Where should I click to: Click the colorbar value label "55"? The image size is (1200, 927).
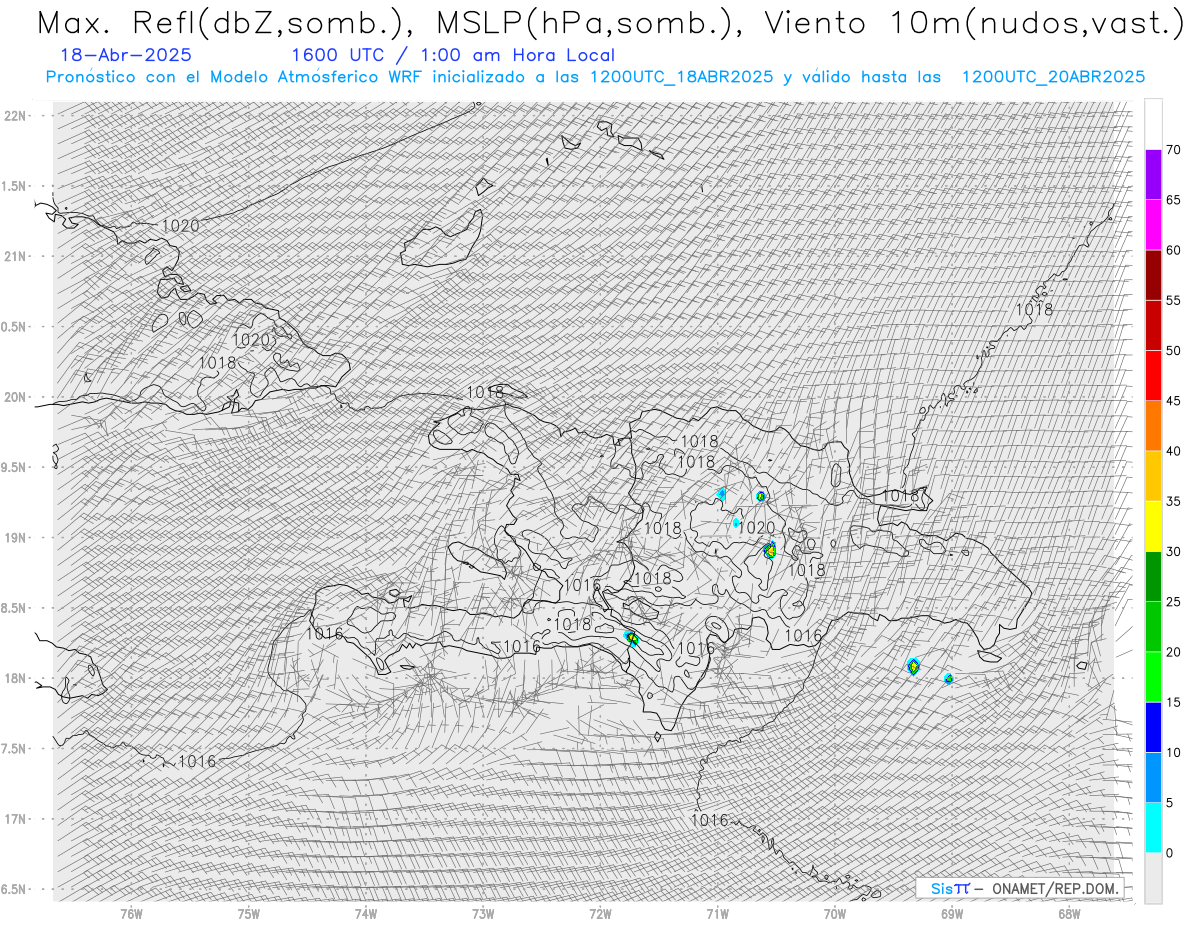click(1173, 300)
